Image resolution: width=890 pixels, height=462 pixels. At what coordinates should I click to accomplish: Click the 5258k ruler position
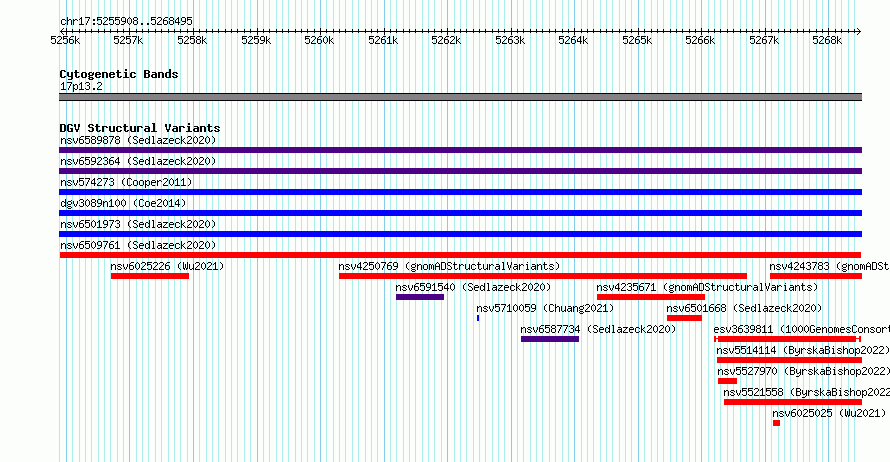192,40
